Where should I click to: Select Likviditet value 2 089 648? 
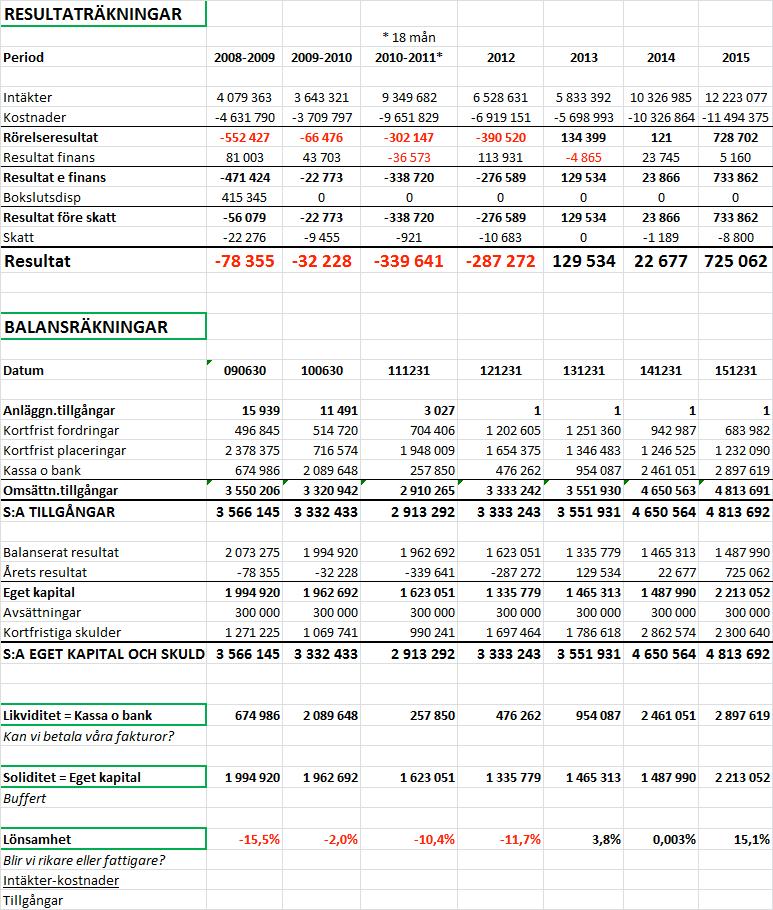point(330,716)
